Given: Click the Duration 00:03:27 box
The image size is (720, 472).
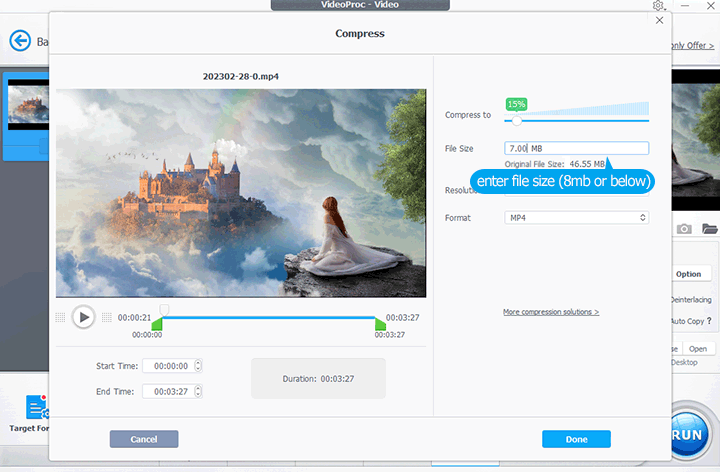Looking at the screenshot, I should 318,378.
